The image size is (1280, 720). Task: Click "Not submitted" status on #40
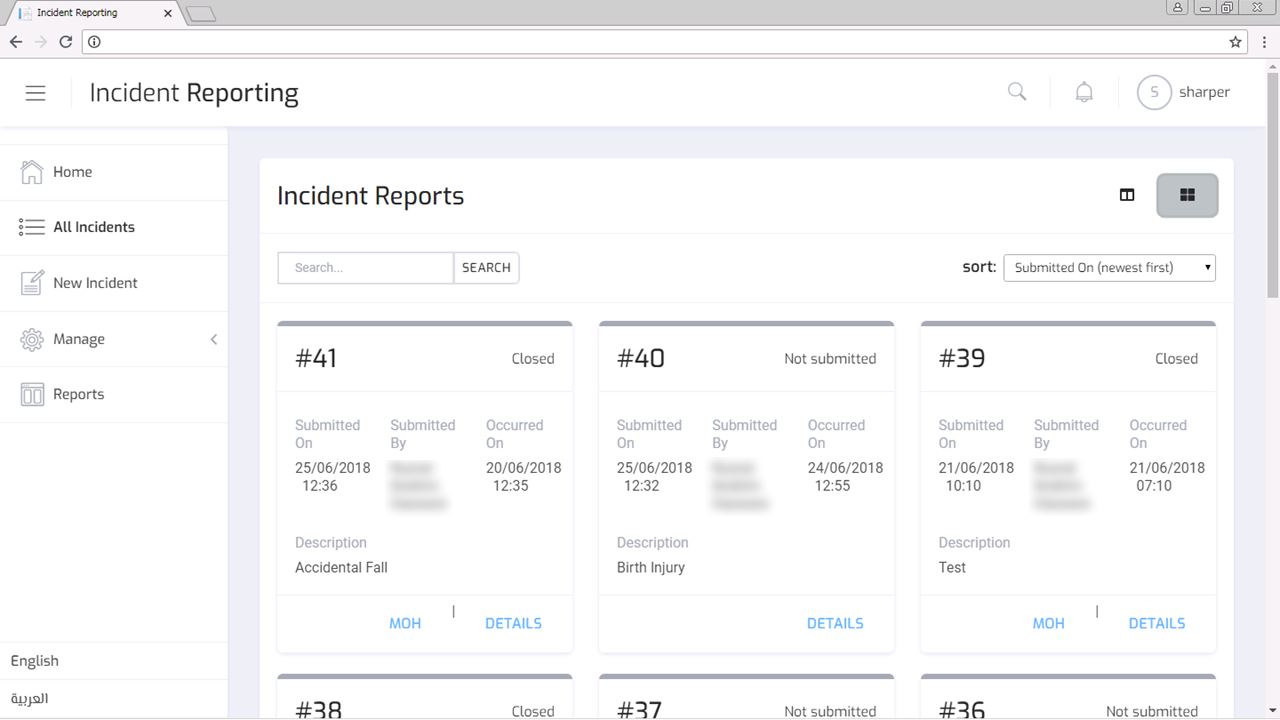[x=830, y=358]
